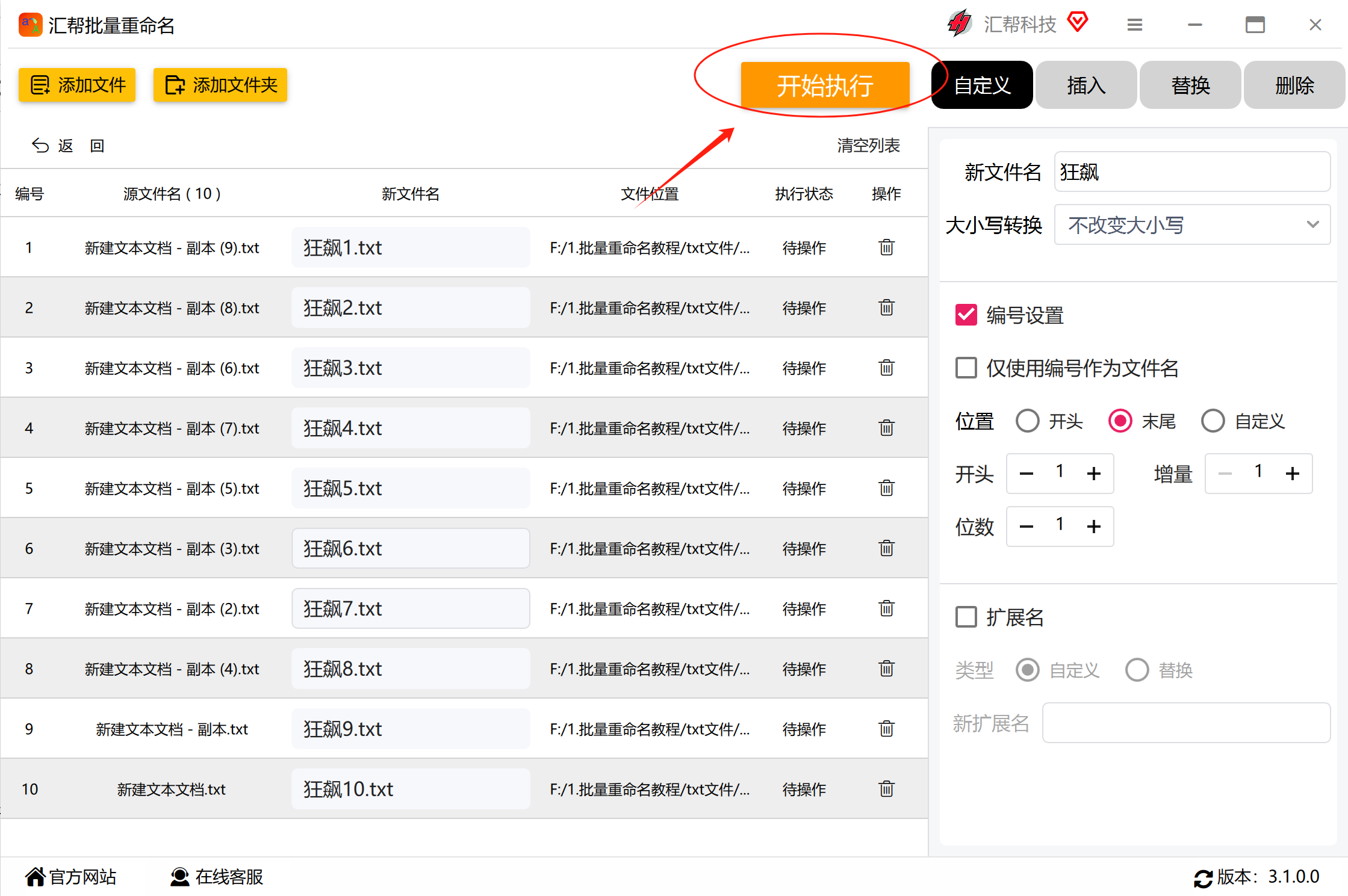Select 开头 position radio button
Viewport: 1348px width, 896px height.
click(x=1027, y=421)
